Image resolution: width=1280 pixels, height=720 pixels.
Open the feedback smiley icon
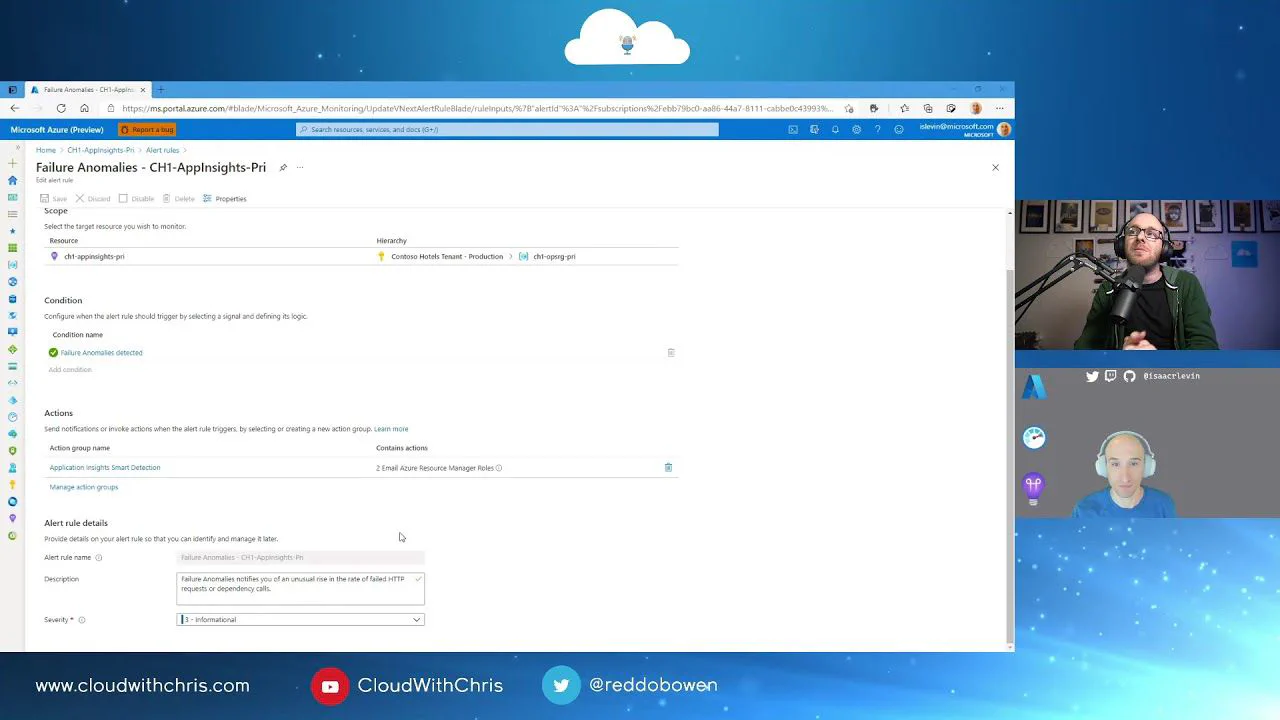tap(899, 129)
